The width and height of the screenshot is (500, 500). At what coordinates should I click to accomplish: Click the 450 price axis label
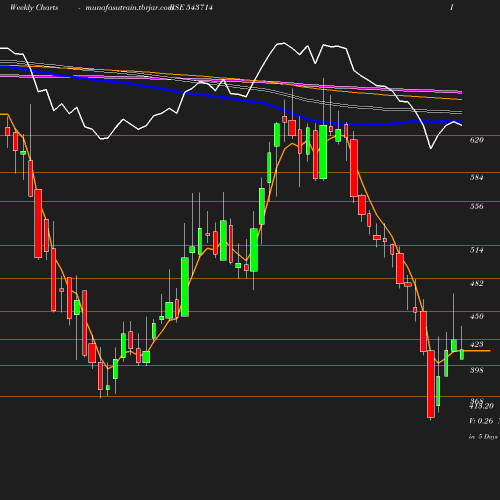pos(477,316)
